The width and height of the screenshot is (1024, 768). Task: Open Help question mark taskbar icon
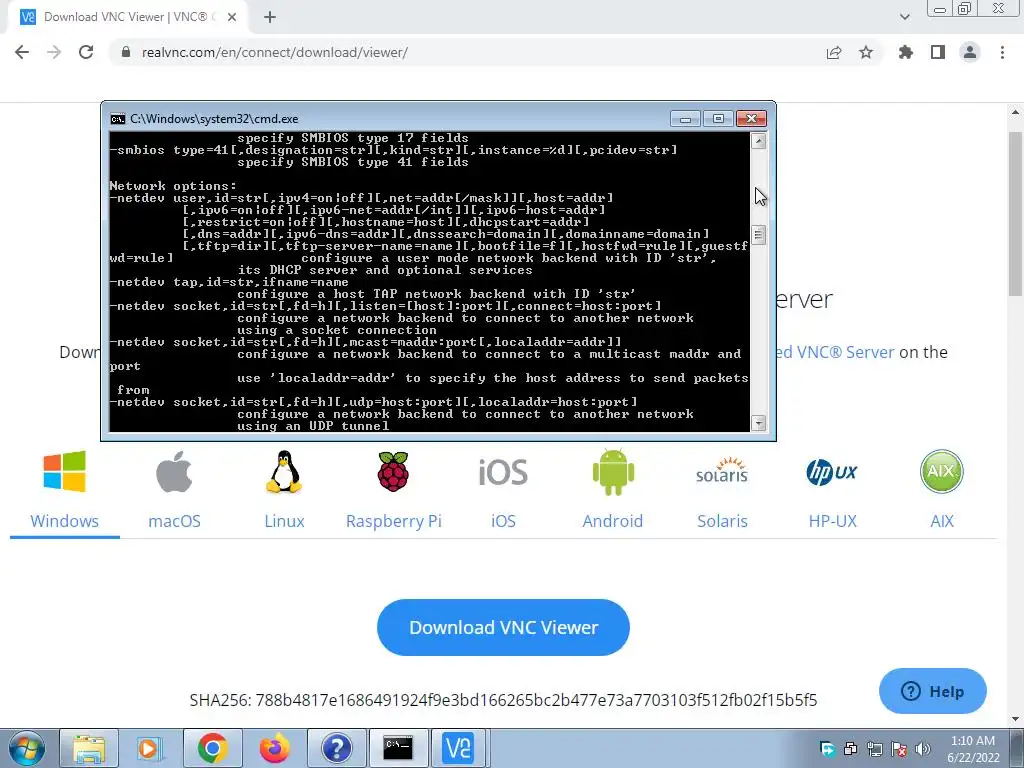click(x=336, y=748)
